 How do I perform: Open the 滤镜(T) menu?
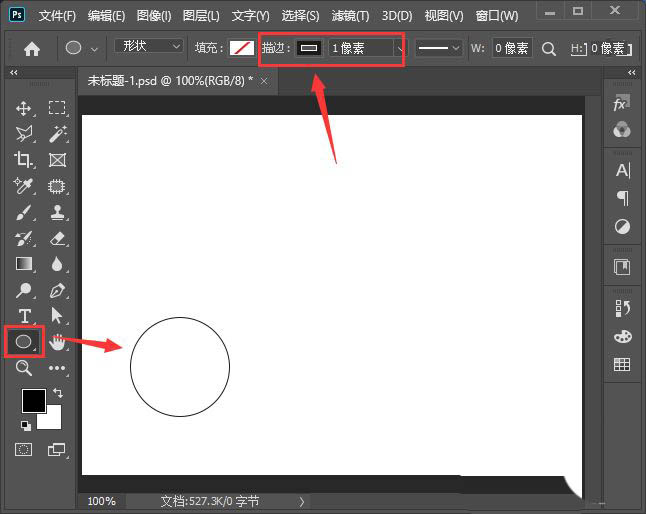tap(349, 16)
